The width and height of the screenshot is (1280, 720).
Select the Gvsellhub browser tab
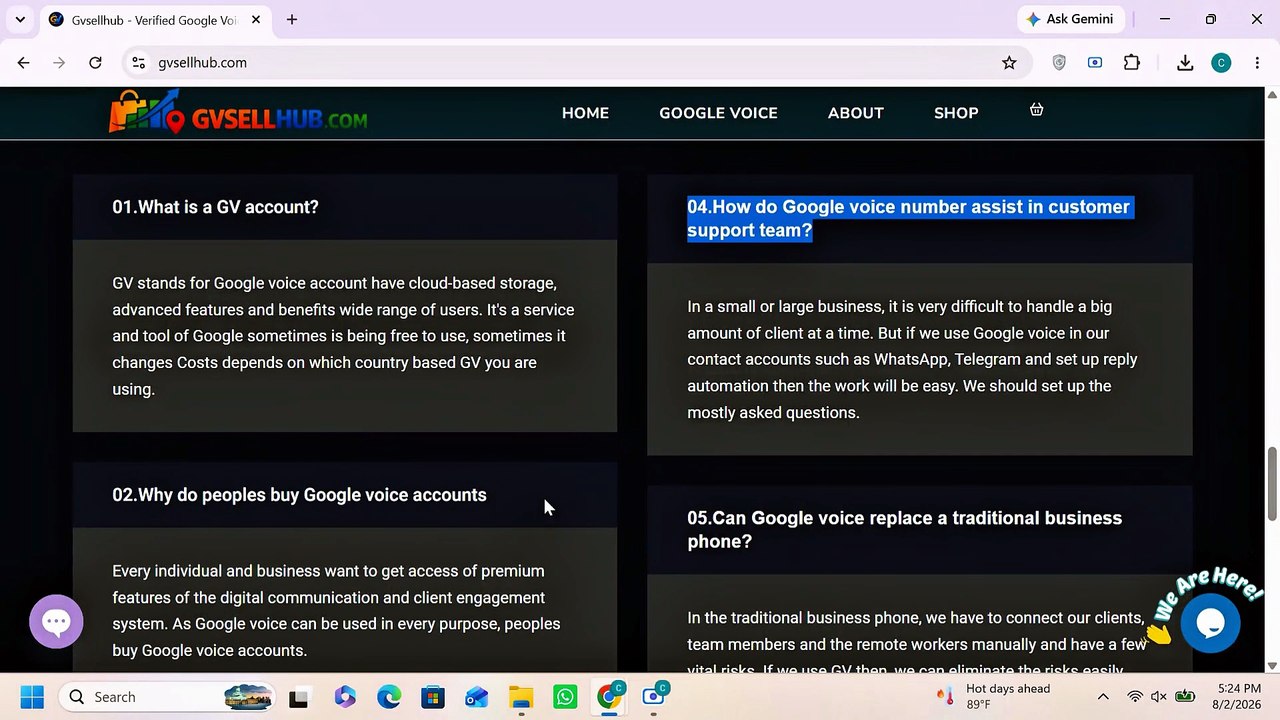point(155,19)
